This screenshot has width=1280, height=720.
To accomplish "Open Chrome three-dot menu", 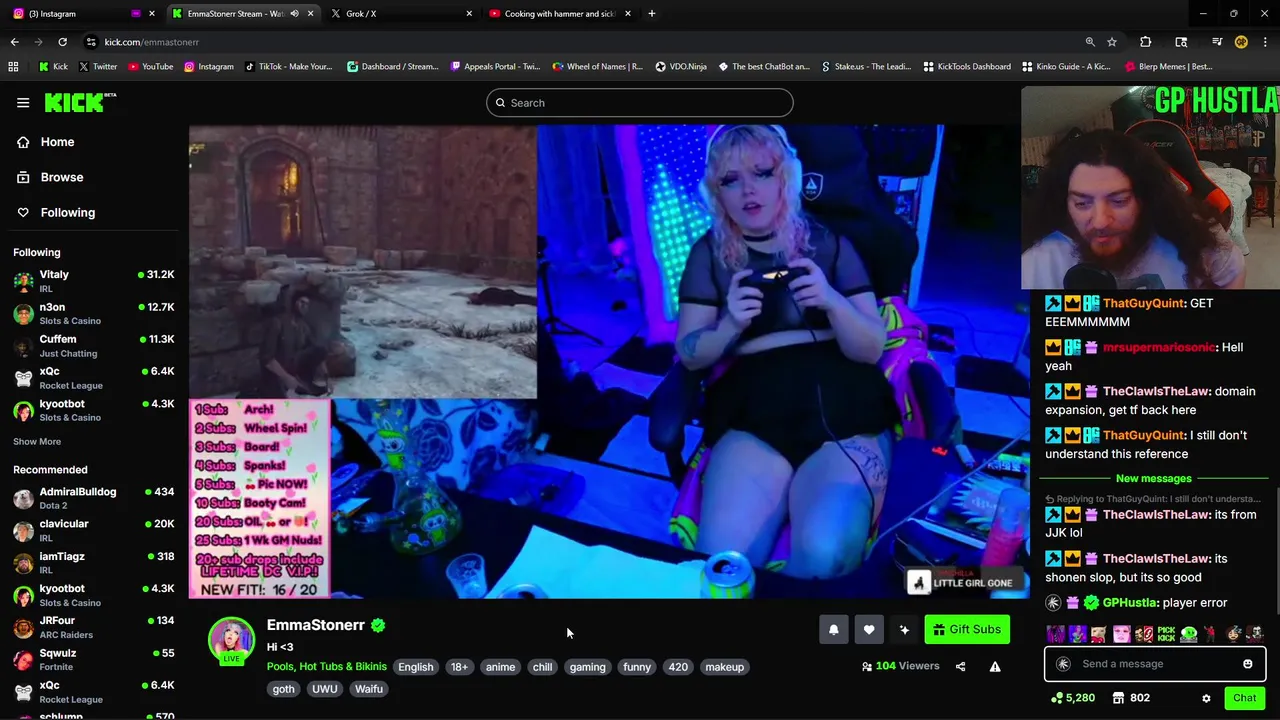I will (x=1265, y=42).
